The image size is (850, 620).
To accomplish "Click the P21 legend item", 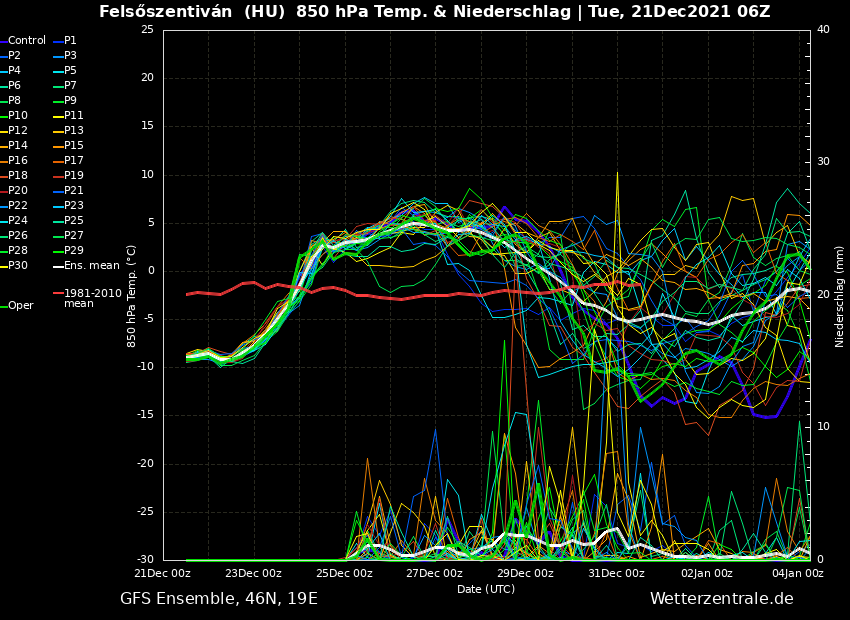I will tap(73, 191).
